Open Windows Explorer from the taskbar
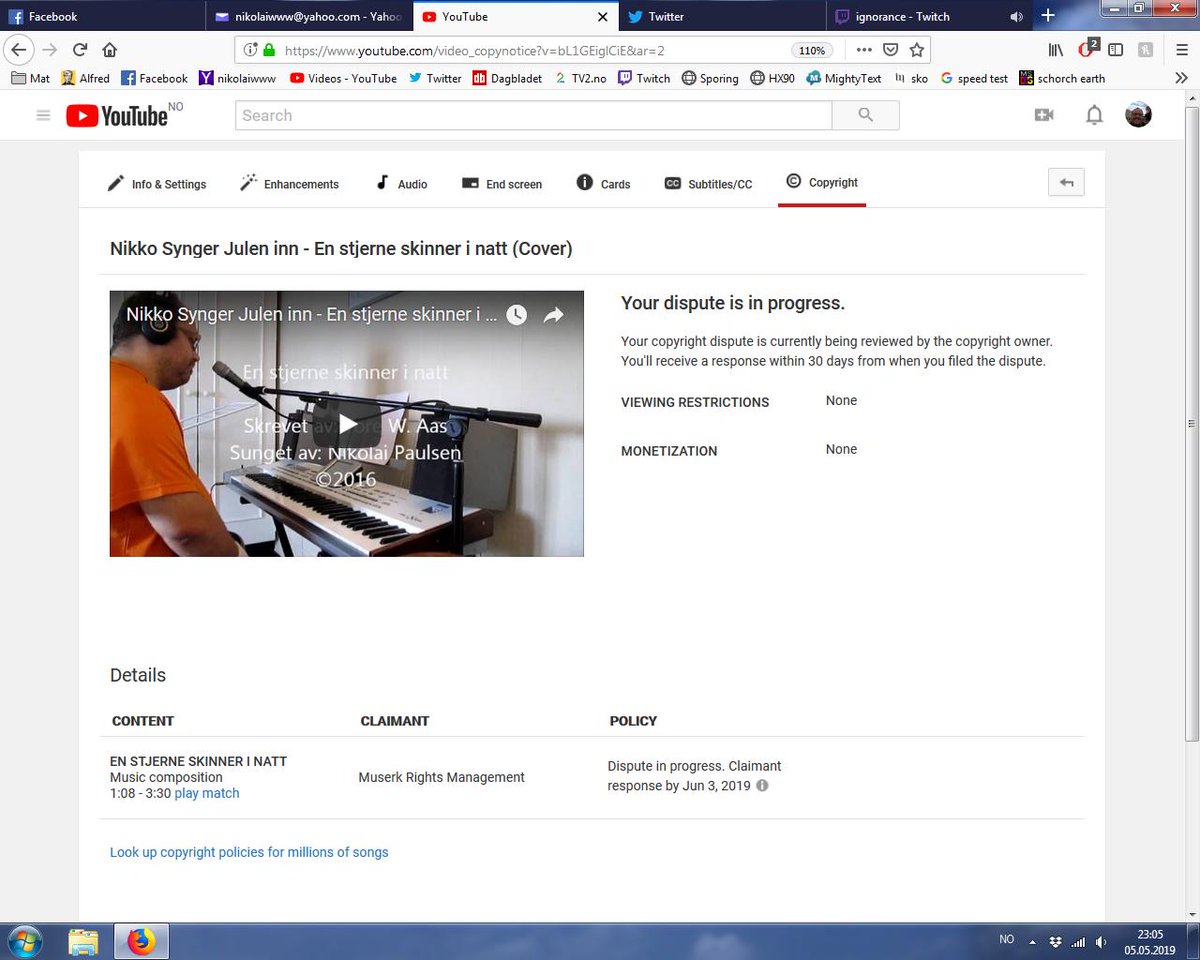 pyautogui.click(x=84, y=942)
